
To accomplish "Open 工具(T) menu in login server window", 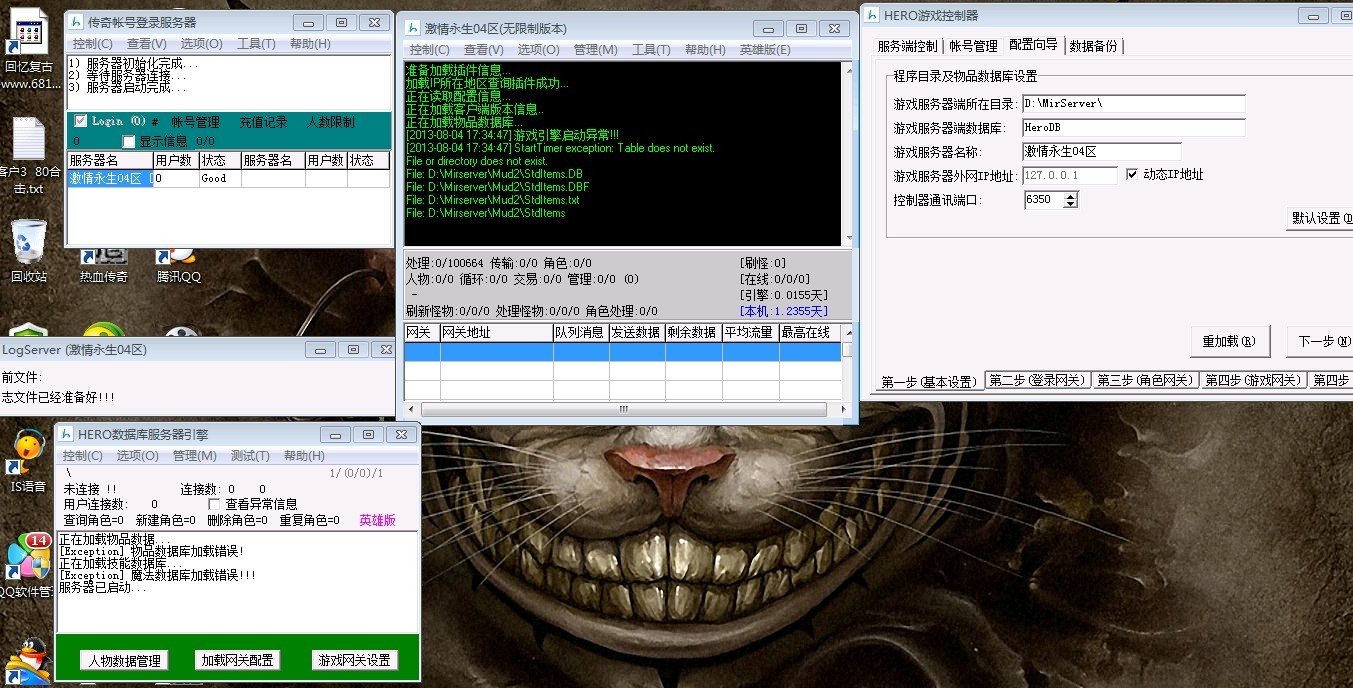I will click(256, 44).
